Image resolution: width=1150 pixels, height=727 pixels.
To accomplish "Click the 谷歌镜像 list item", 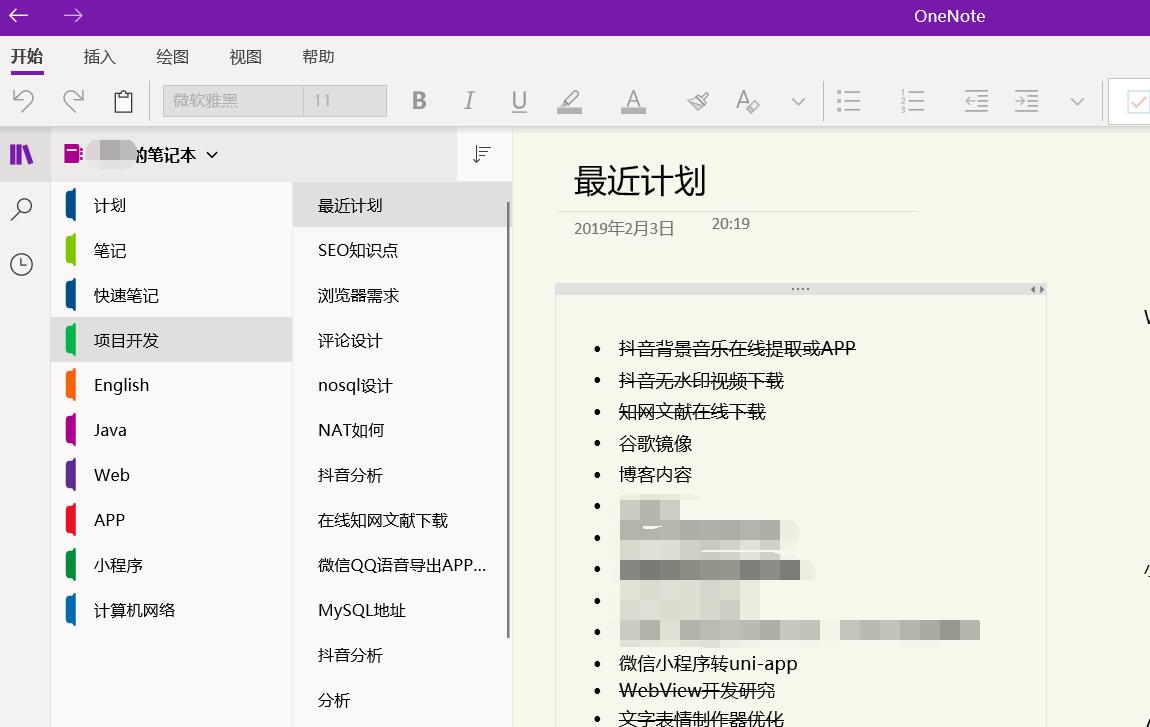I will [655, 443].
